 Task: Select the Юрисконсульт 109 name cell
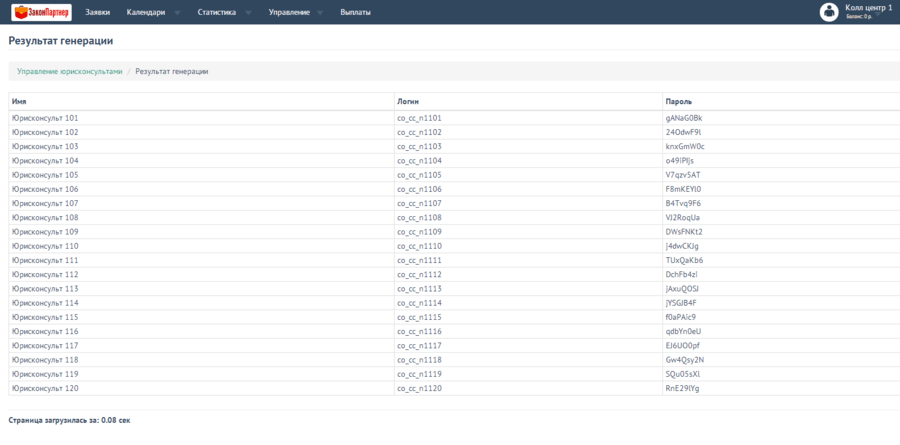(x=201, y=232)
